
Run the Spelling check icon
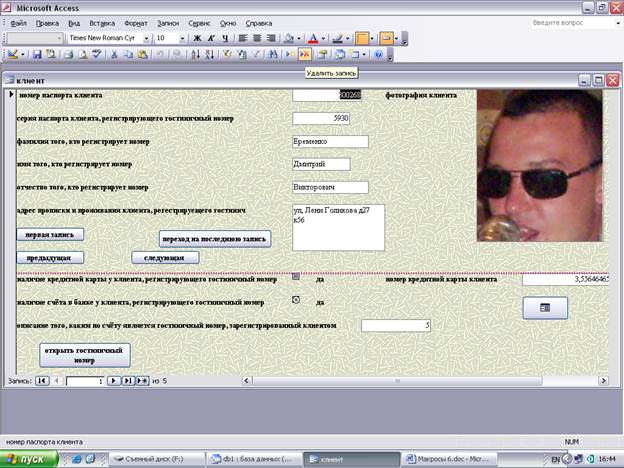pos(97,54)
